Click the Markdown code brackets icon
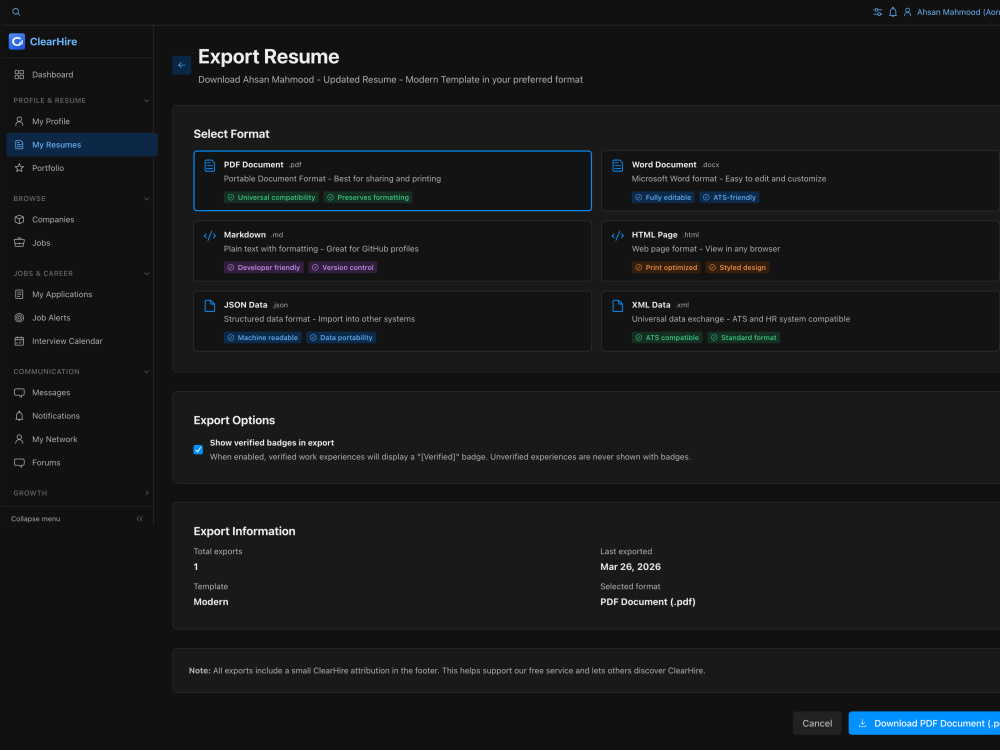The image size is (1000, 750). point(209,236)
